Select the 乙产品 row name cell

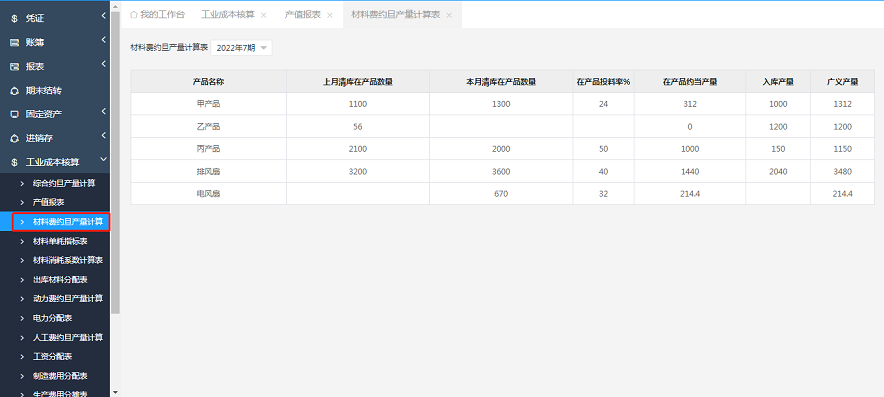pyautogui.click(x=209, y=127)
